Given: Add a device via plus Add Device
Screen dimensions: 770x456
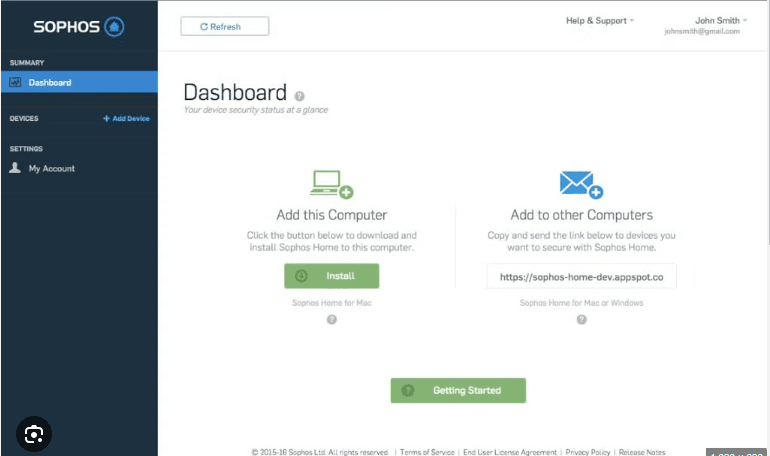Looking at the screenshot, I should pyautogui.click(x=126, y=118).
